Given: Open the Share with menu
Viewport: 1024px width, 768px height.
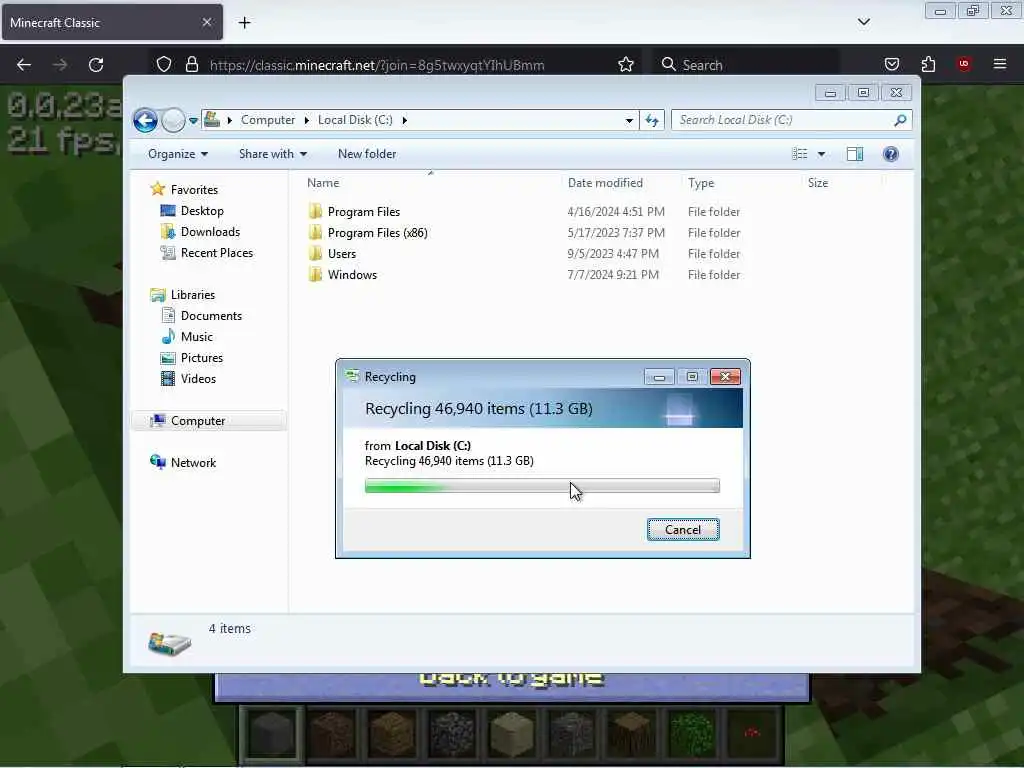Looking at the screenshot, I should 272,154.
